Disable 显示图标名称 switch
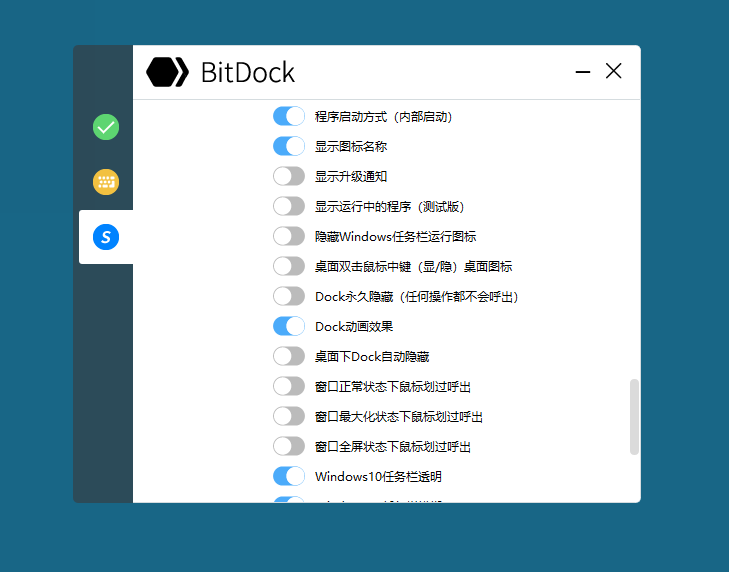 (x=289, y=146)
